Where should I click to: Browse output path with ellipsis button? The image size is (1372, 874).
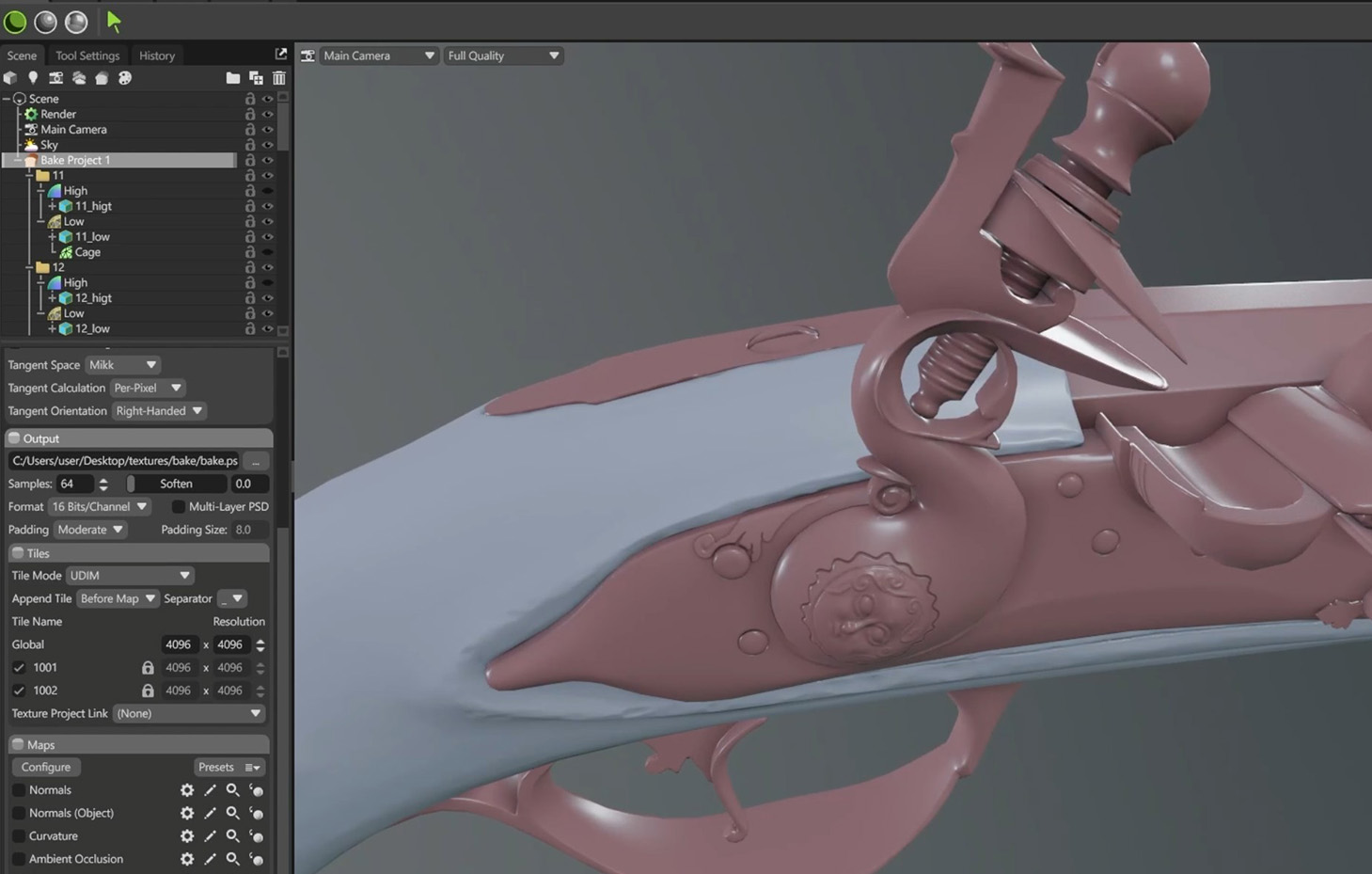point(256,461)
